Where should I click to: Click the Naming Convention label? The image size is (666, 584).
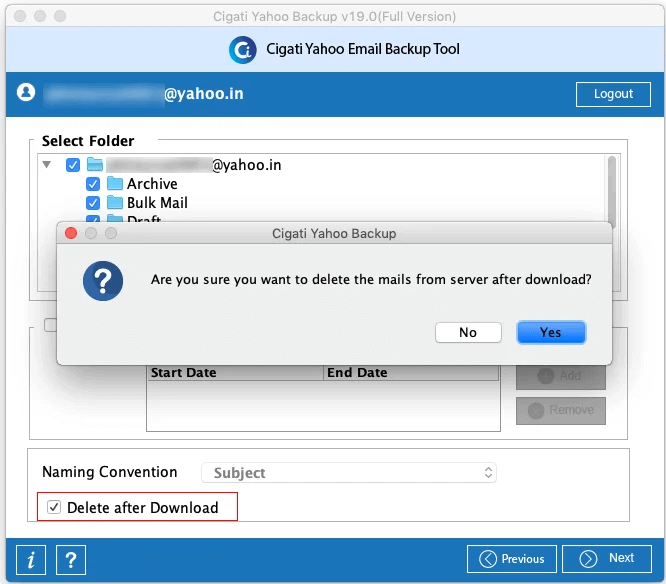tap(110, 472)
